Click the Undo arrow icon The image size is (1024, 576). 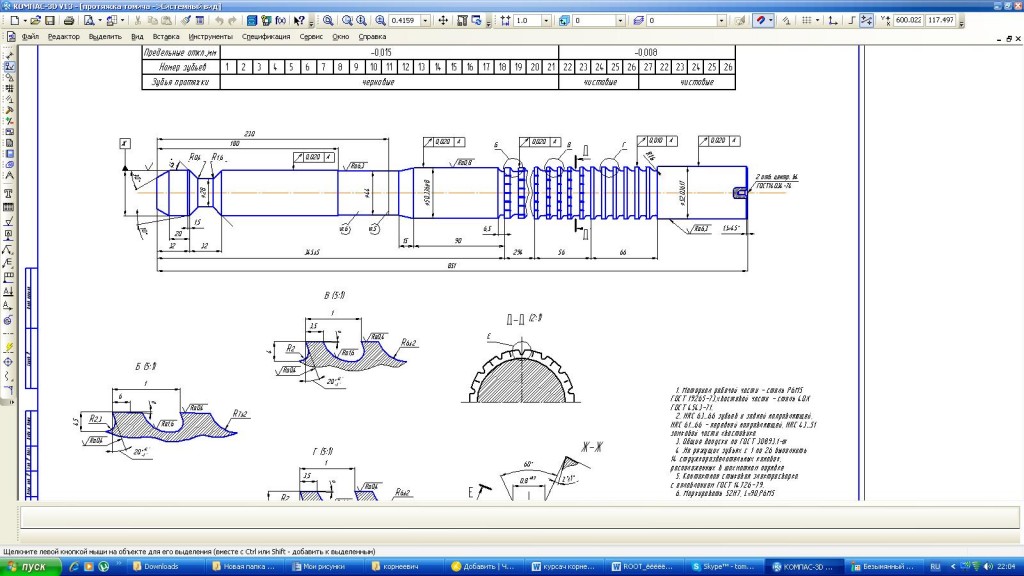click(x=219, y=21)
